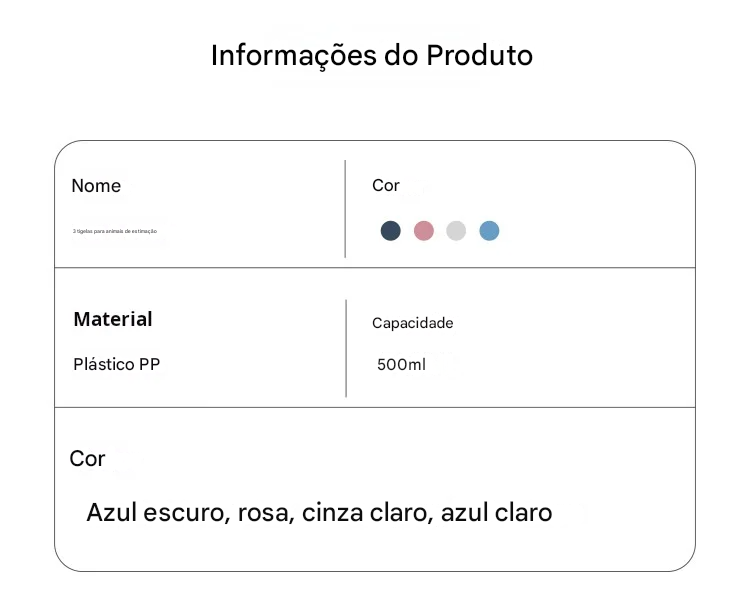Click the horizontal line above the Material row
Screen dimensions: 750x594
[x=375, y=268]
